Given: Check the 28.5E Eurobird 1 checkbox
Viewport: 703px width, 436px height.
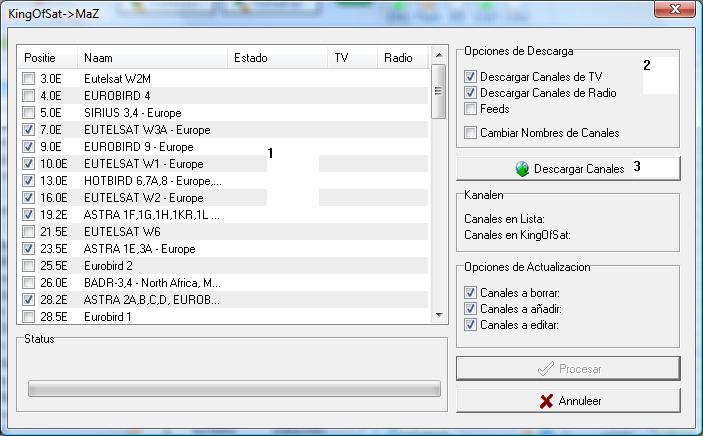Looking at the screenshot, I should (28, 317).
